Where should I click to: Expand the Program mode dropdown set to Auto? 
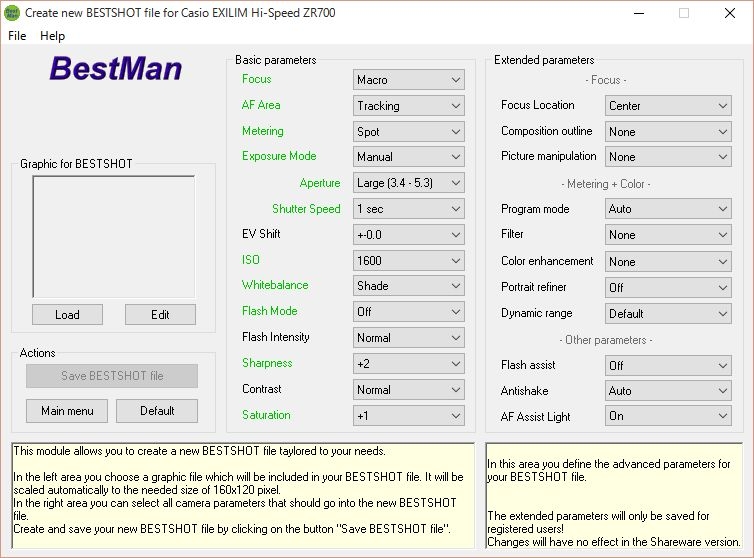coord(668,209)
